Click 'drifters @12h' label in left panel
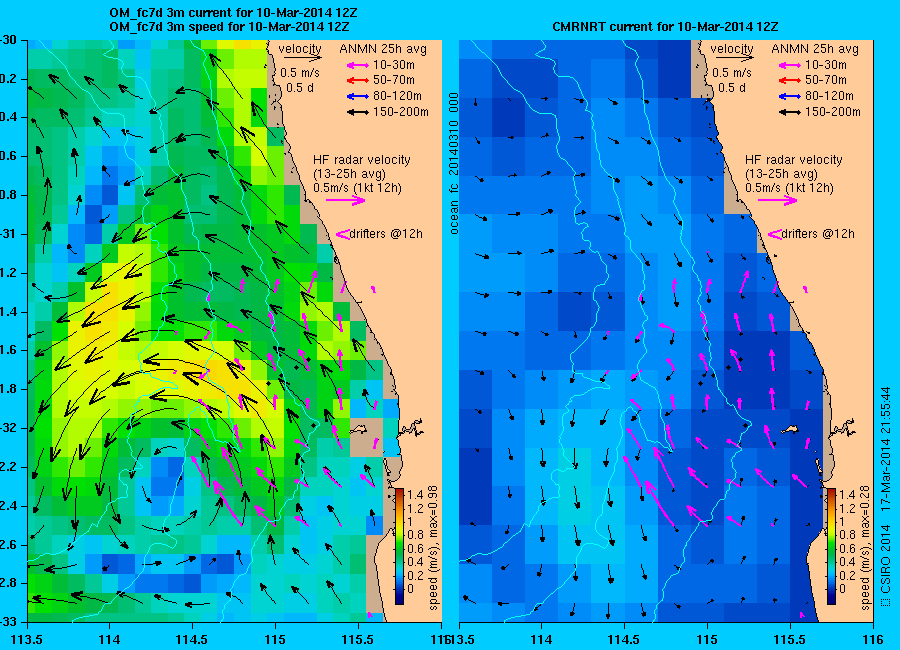900x650 pixels. pos(386,234)
